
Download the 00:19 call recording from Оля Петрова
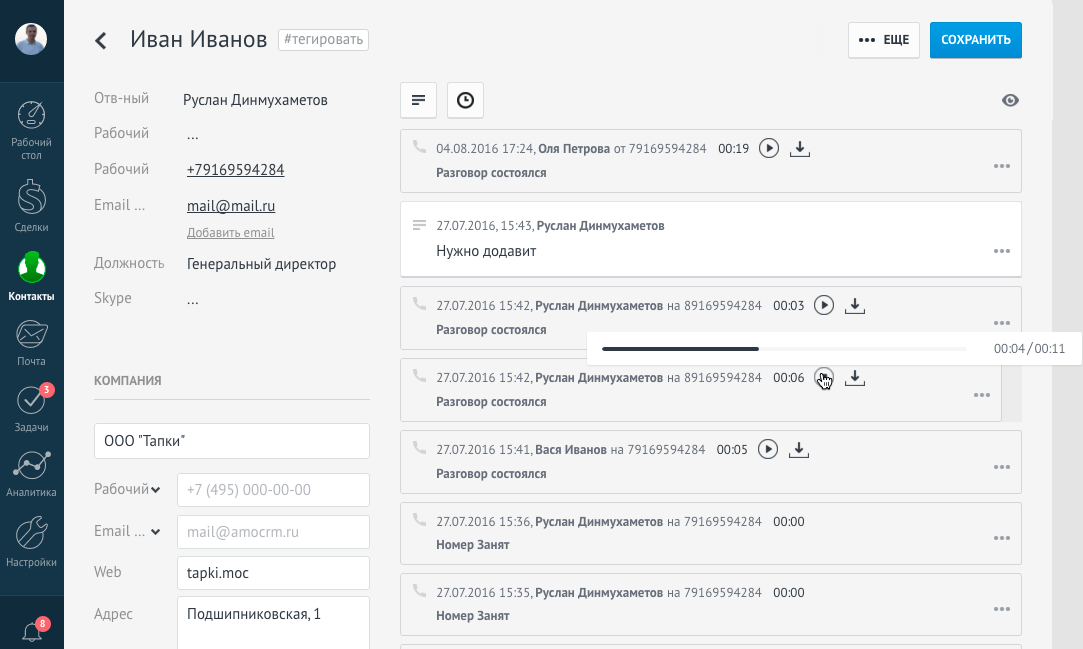point(800,148)
